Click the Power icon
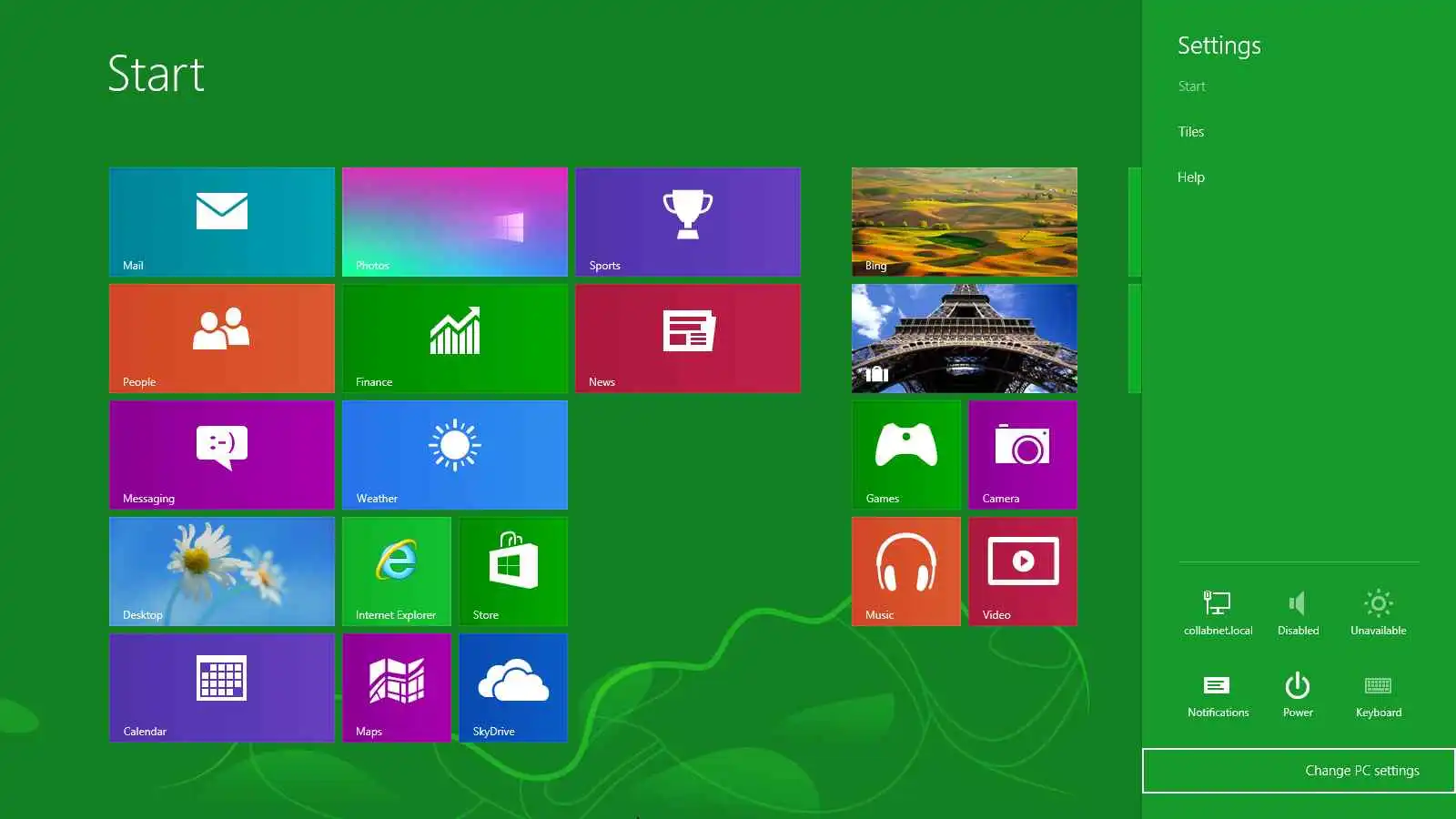This screenshot has width=1456, height=819. coord(1298,695)
